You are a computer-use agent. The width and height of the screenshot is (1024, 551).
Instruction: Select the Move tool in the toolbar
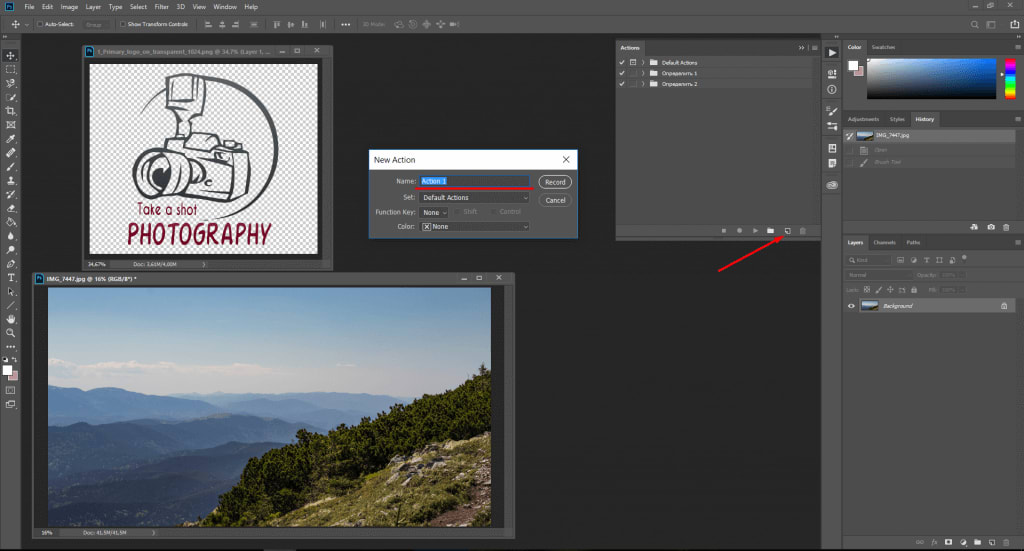coord(10,55)
